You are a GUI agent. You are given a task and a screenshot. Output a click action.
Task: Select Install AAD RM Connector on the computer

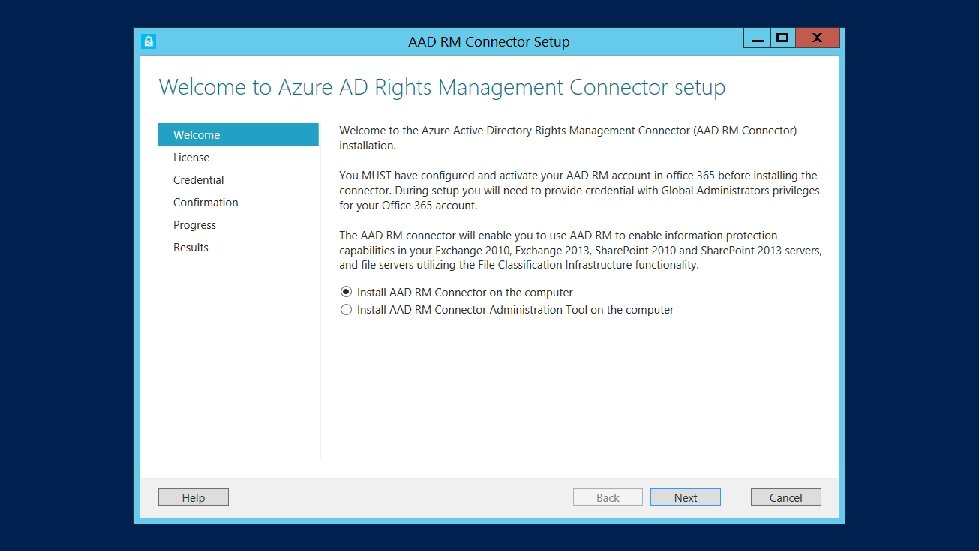(x=346, y=292)
